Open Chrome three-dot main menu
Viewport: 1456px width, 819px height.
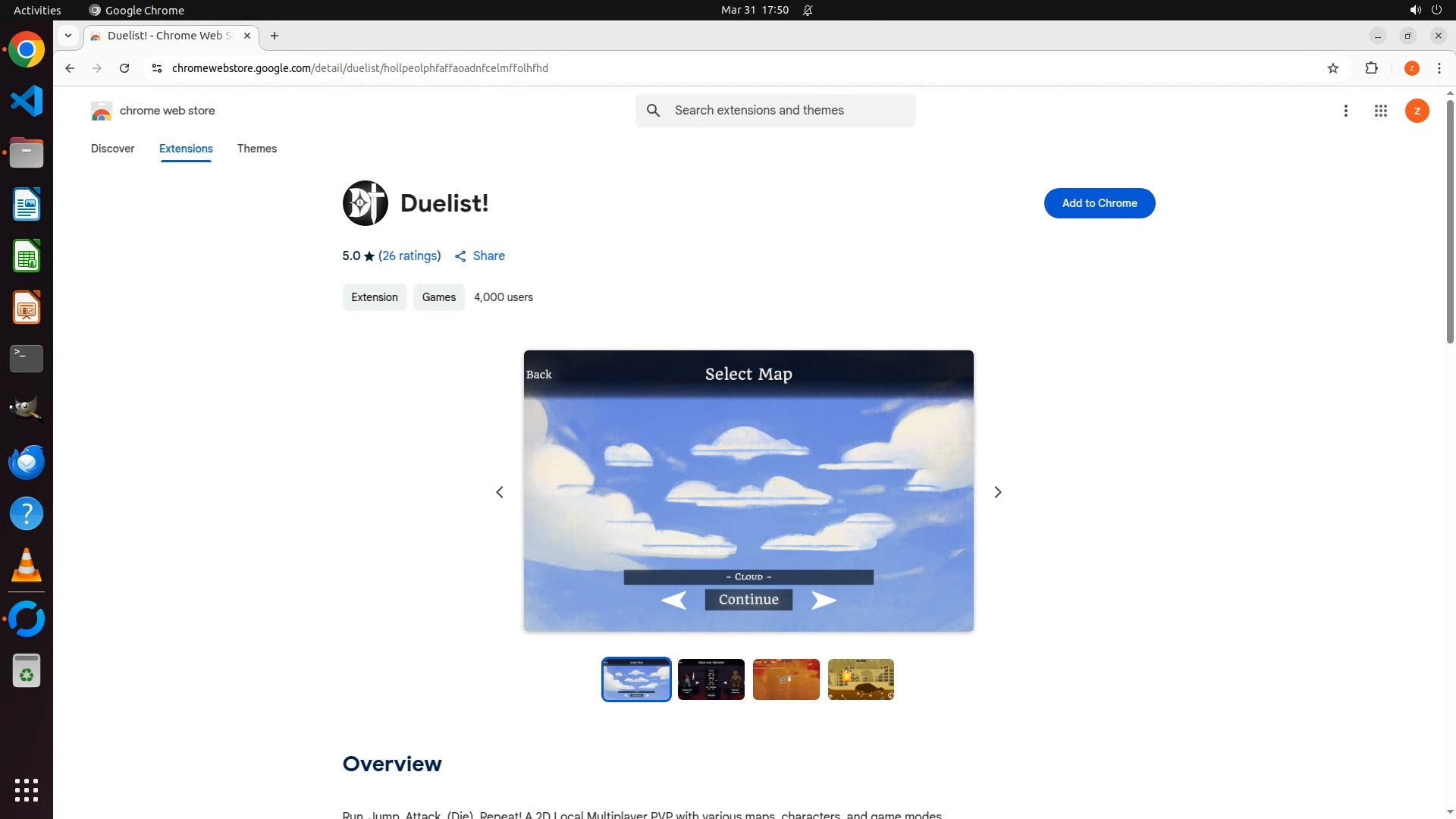[1439, 68]
